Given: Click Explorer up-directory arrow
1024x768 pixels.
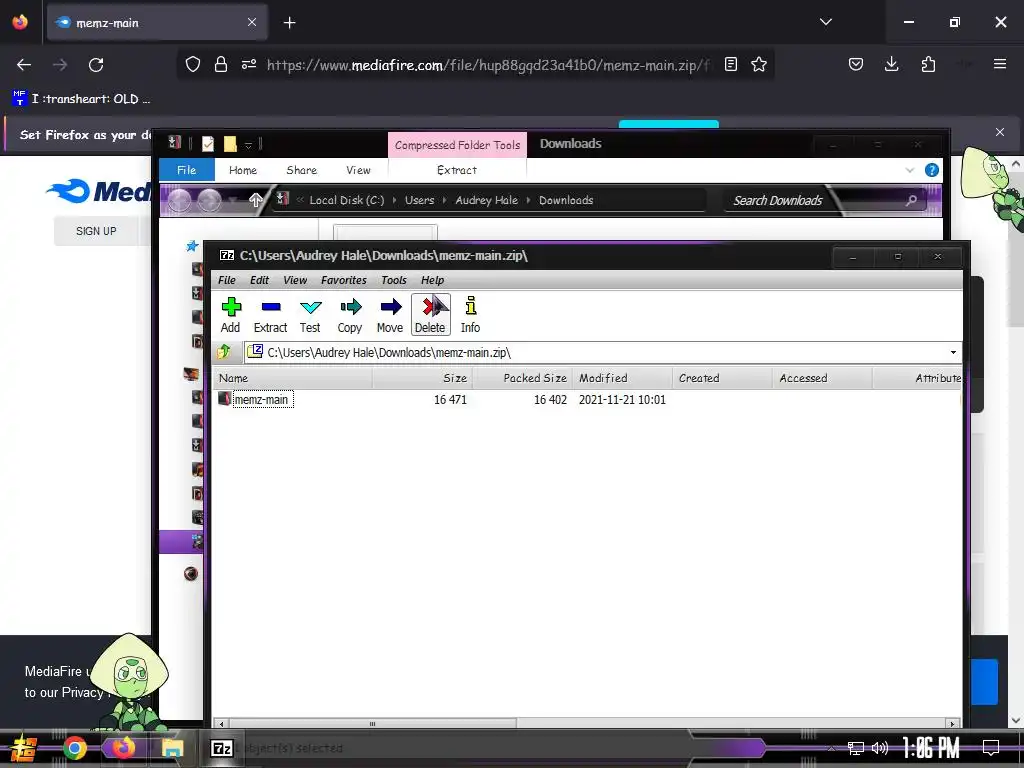Looking at the screenshot, I should tap(256, 200).
